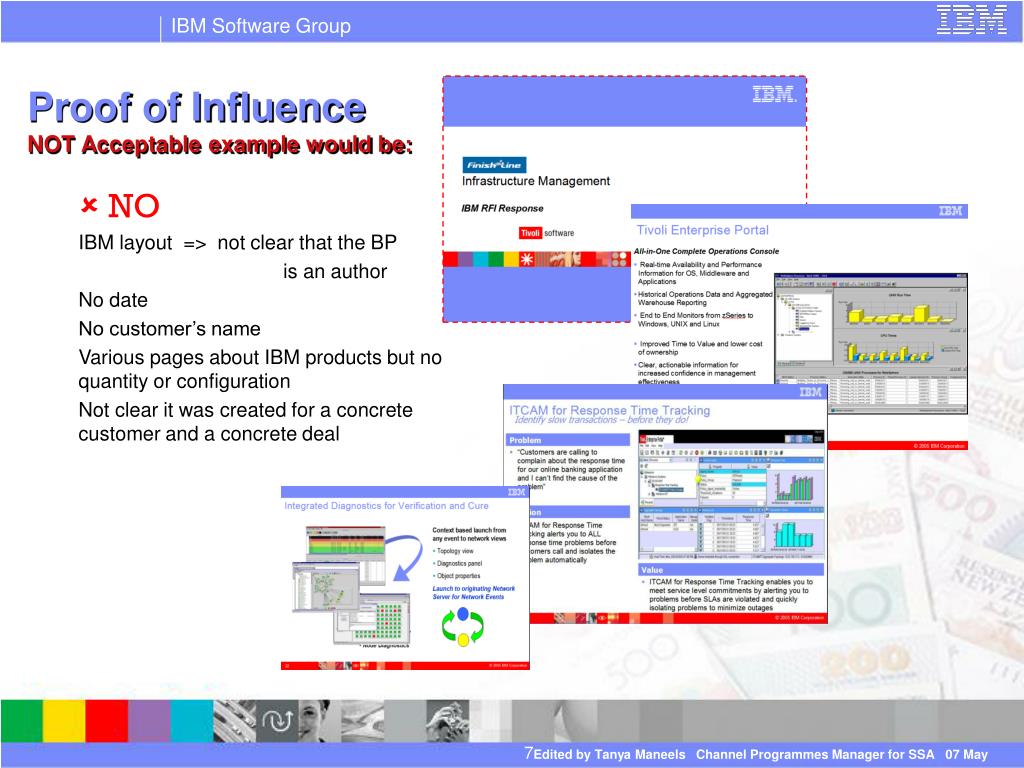The height and width of the screenshot is (768, 1024).
Task: Click the yellow swatch in footer strip
Action: pos(64,721)
